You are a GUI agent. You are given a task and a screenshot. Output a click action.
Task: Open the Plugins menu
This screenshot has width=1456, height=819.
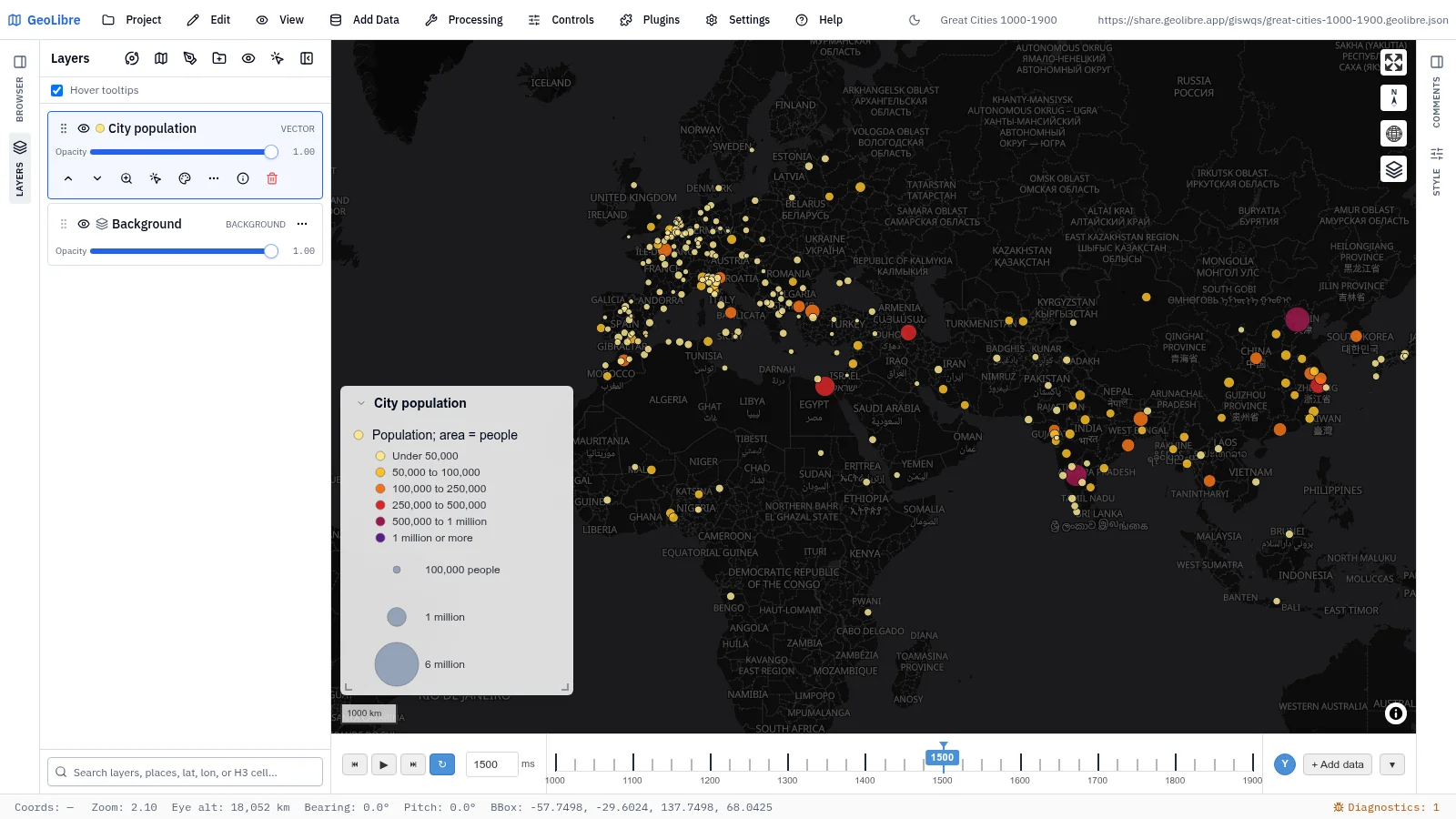pyautogui.click(x=650, y=20)
